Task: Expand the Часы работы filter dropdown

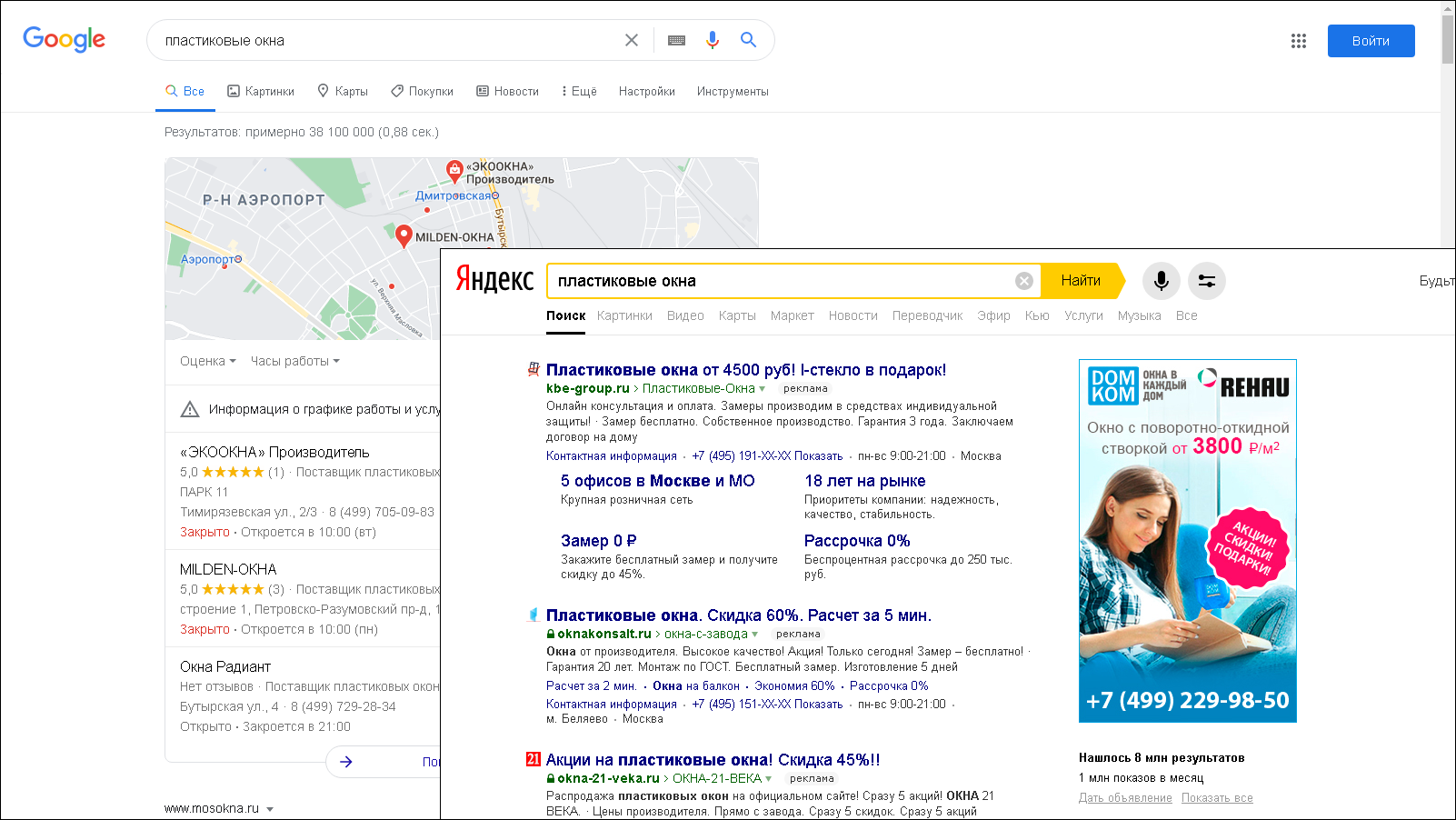Action: tap(295, 361)
